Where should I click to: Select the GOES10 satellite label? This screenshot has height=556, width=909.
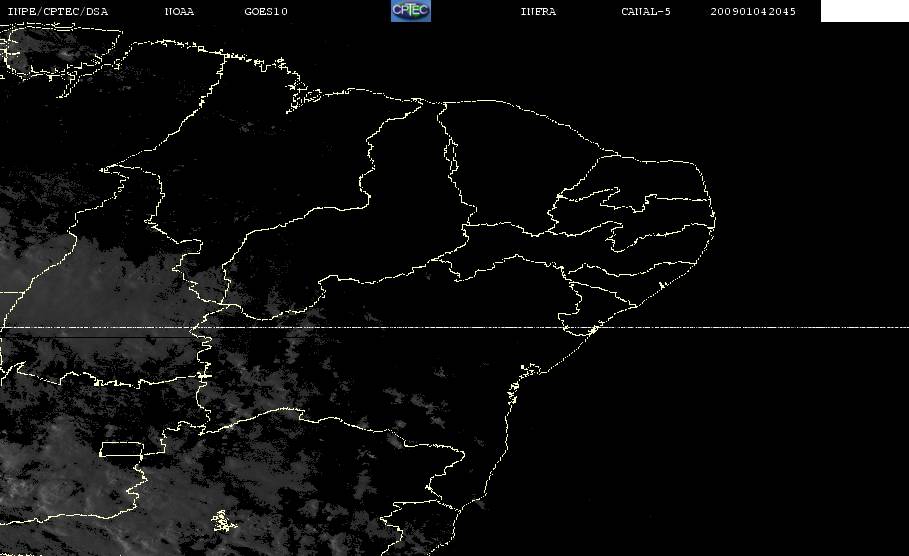coord(266,11)
